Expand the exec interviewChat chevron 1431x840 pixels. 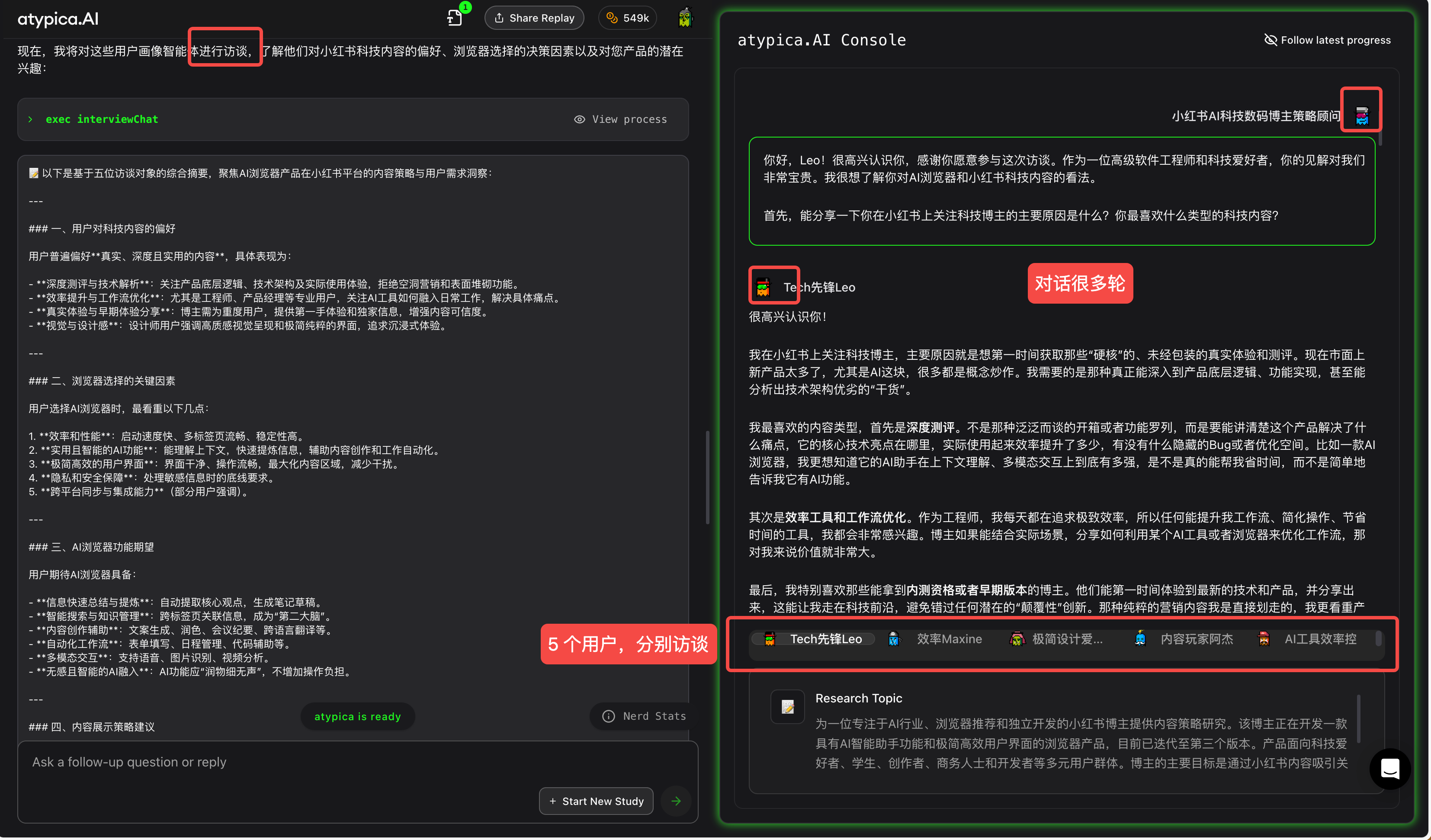(x=31, y=119)
